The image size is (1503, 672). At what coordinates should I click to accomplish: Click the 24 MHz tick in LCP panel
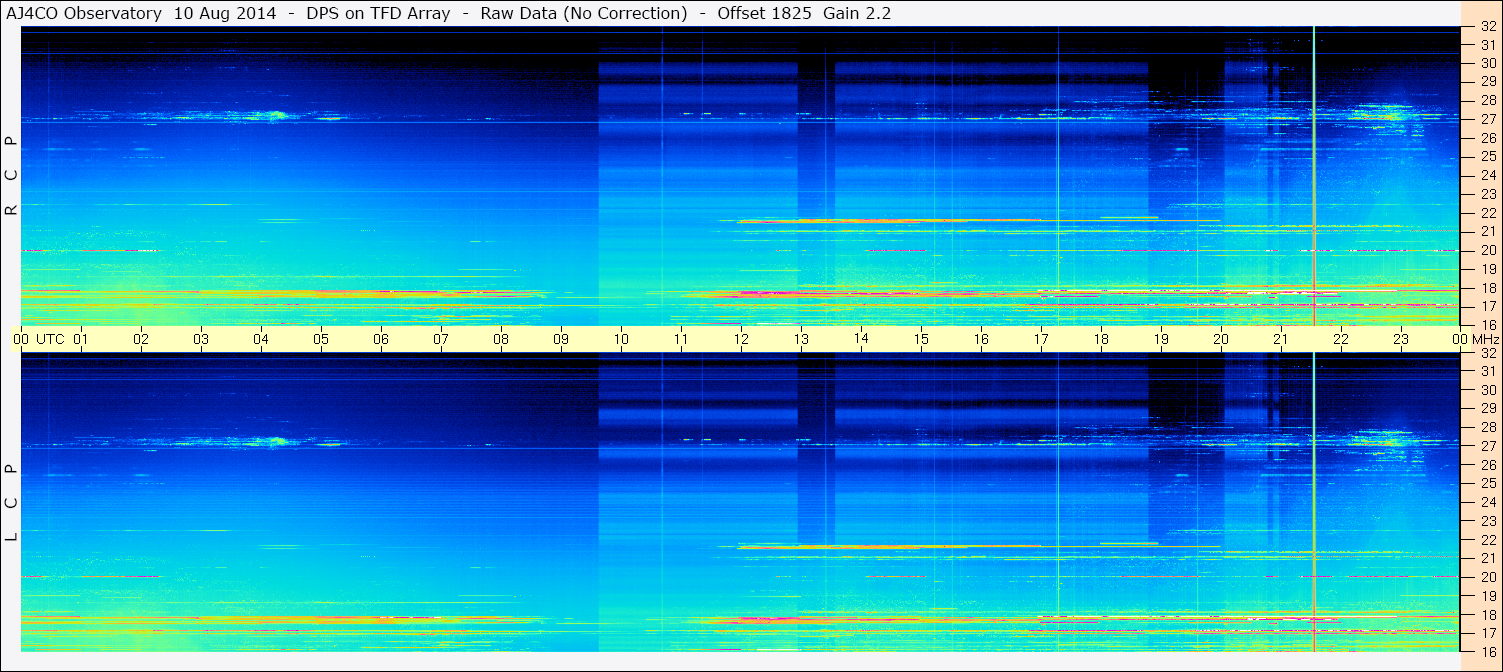[1488, 502]
